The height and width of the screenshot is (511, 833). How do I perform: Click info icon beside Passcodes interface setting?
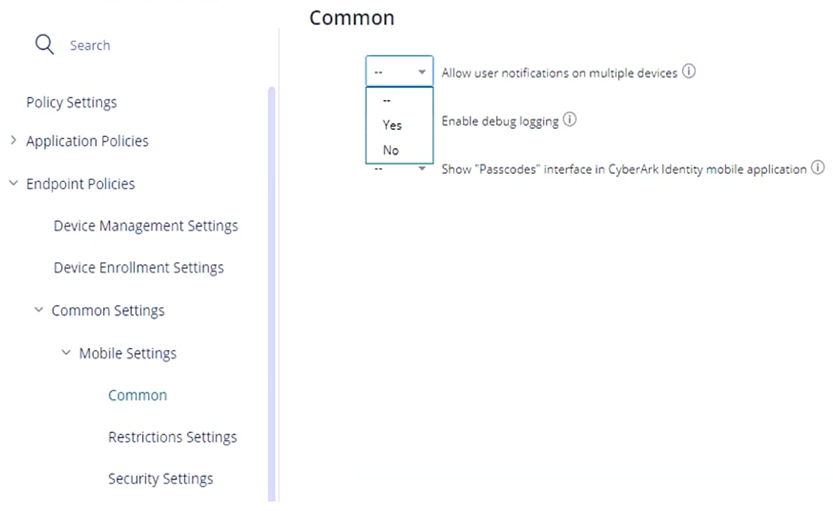click(x=817, y=168)
